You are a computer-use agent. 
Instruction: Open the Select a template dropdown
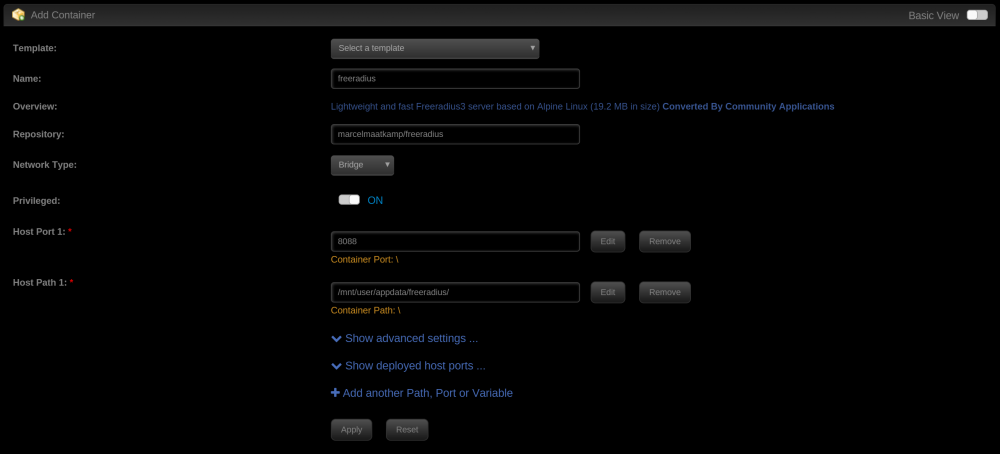coord(435,48)
